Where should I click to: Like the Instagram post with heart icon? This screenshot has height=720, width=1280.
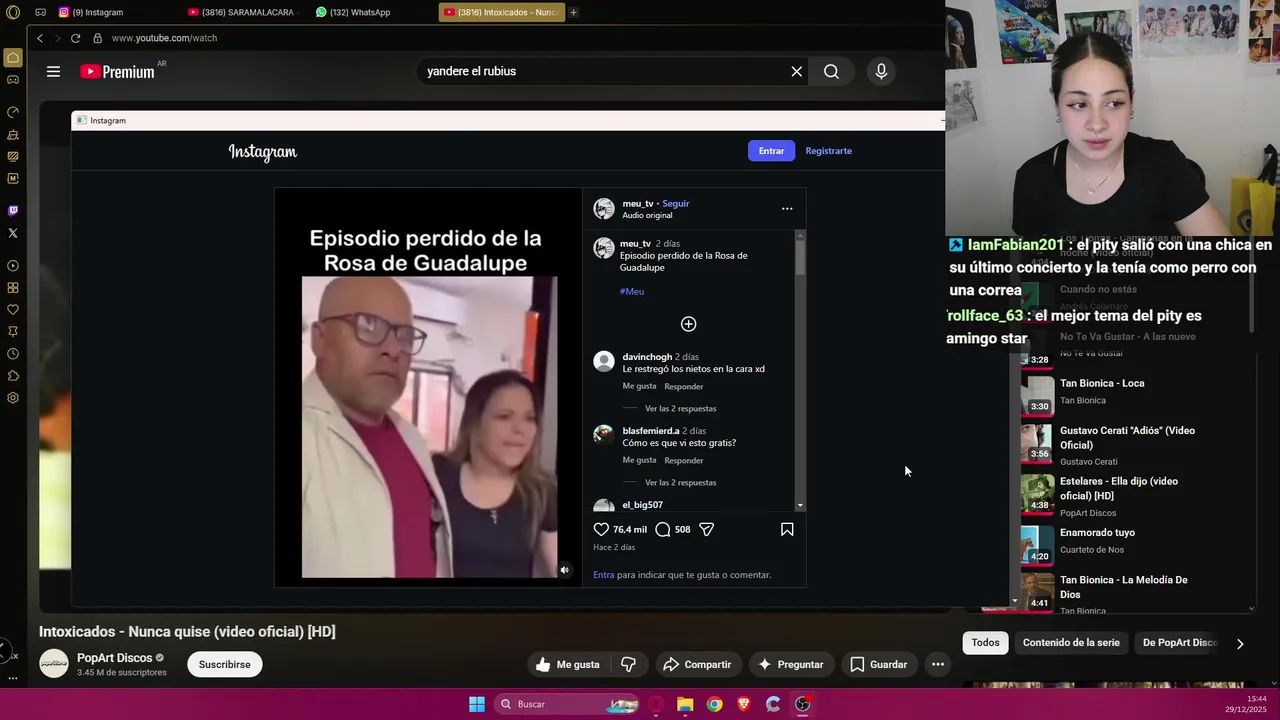point(601,529)
